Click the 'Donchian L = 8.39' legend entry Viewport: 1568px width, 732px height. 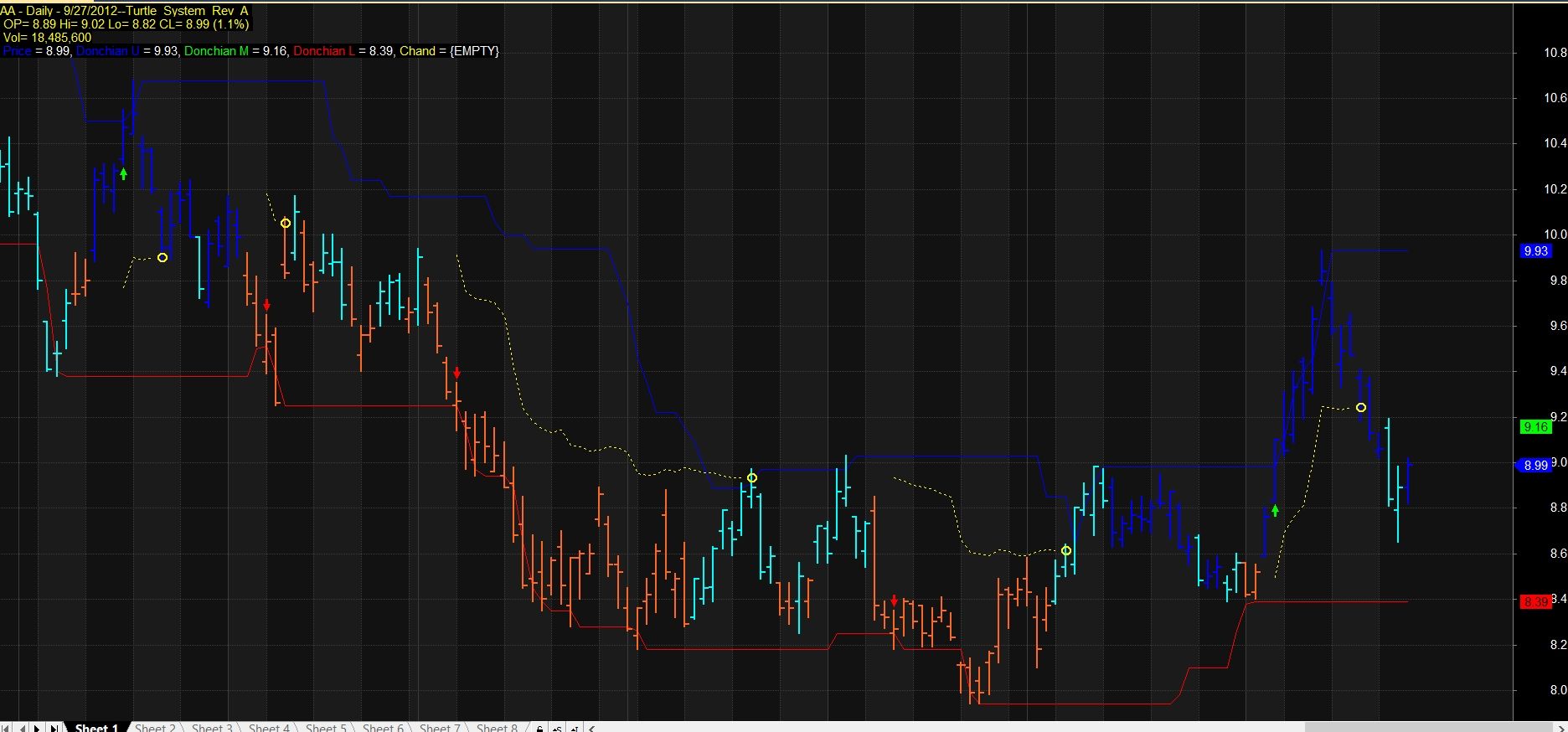click(343, 51)
